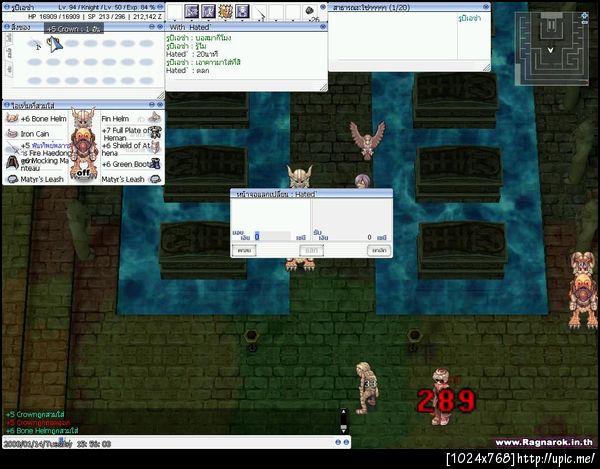Viewport: 600px width, 469px height.
Task: Click '+6 Bone Helm' line in chat log
Action: 42,431
